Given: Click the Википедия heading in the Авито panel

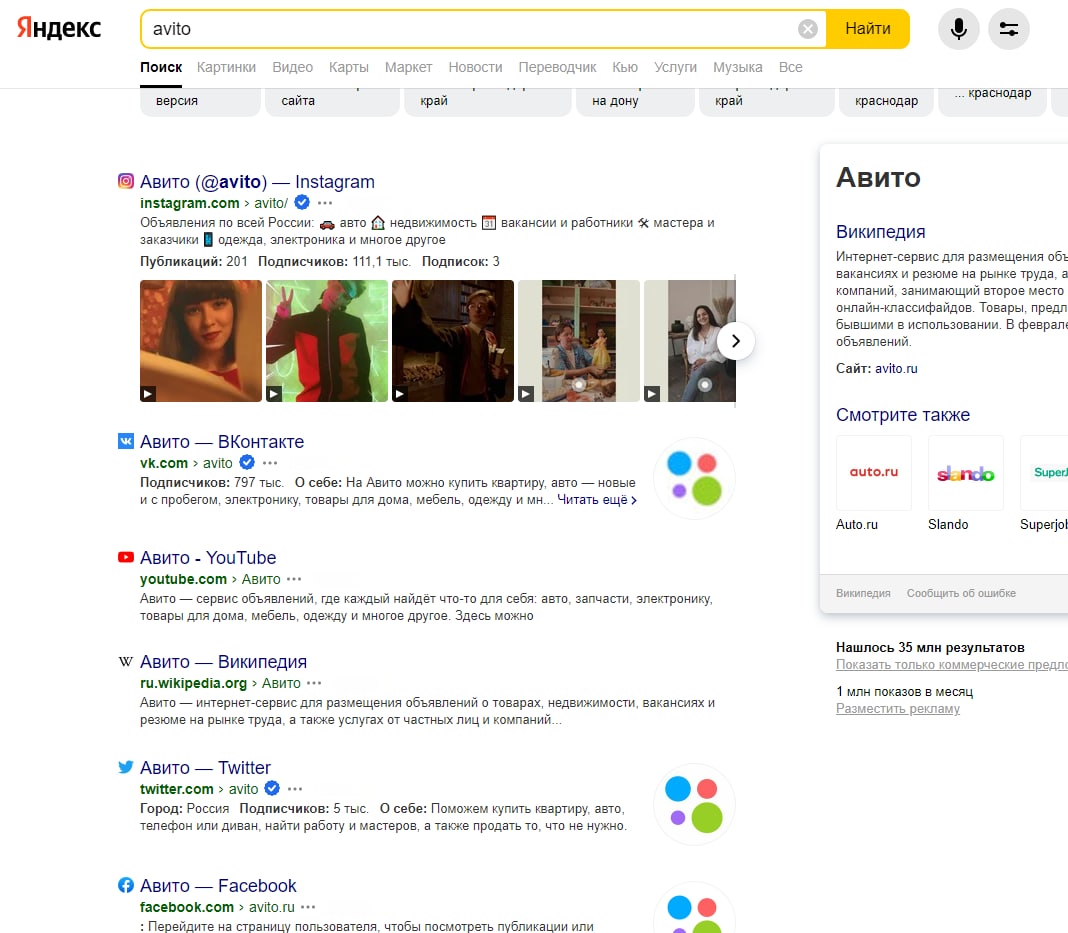Looking at the screenshot, I should coord(880,232).
